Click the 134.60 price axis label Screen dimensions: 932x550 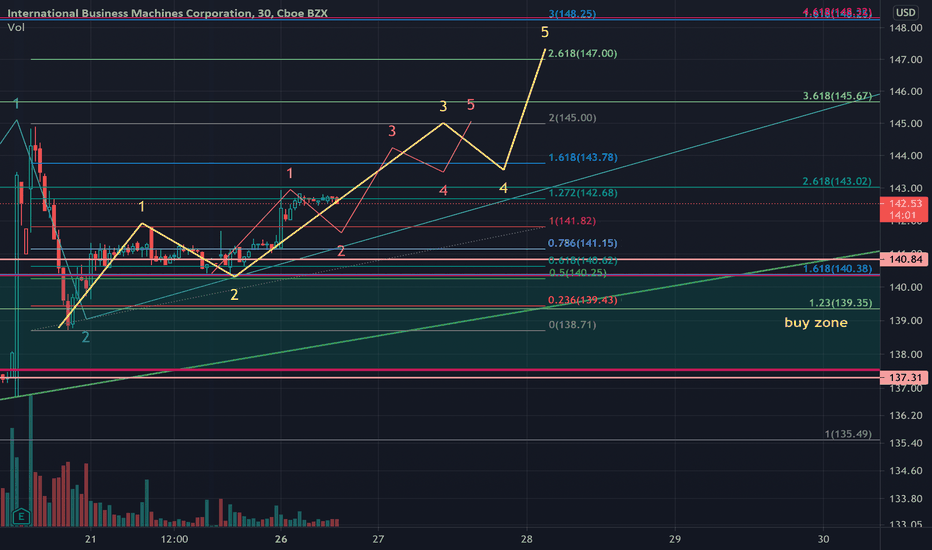[x=906, y=471]
